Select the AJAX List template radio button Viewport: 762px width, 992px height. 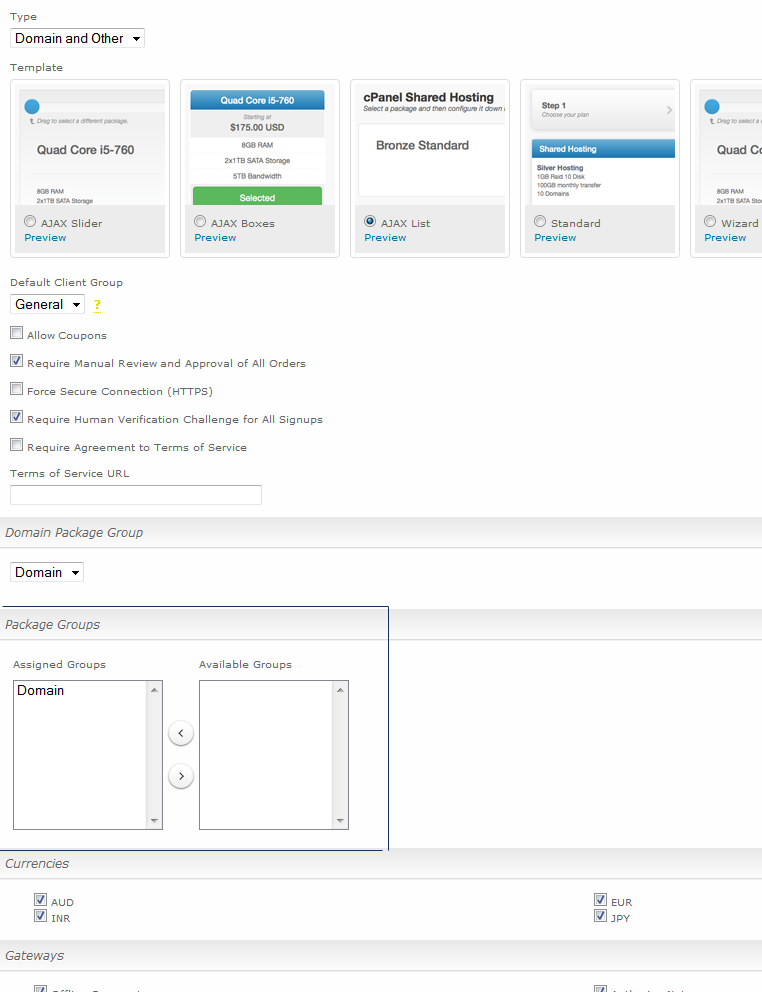370,221
